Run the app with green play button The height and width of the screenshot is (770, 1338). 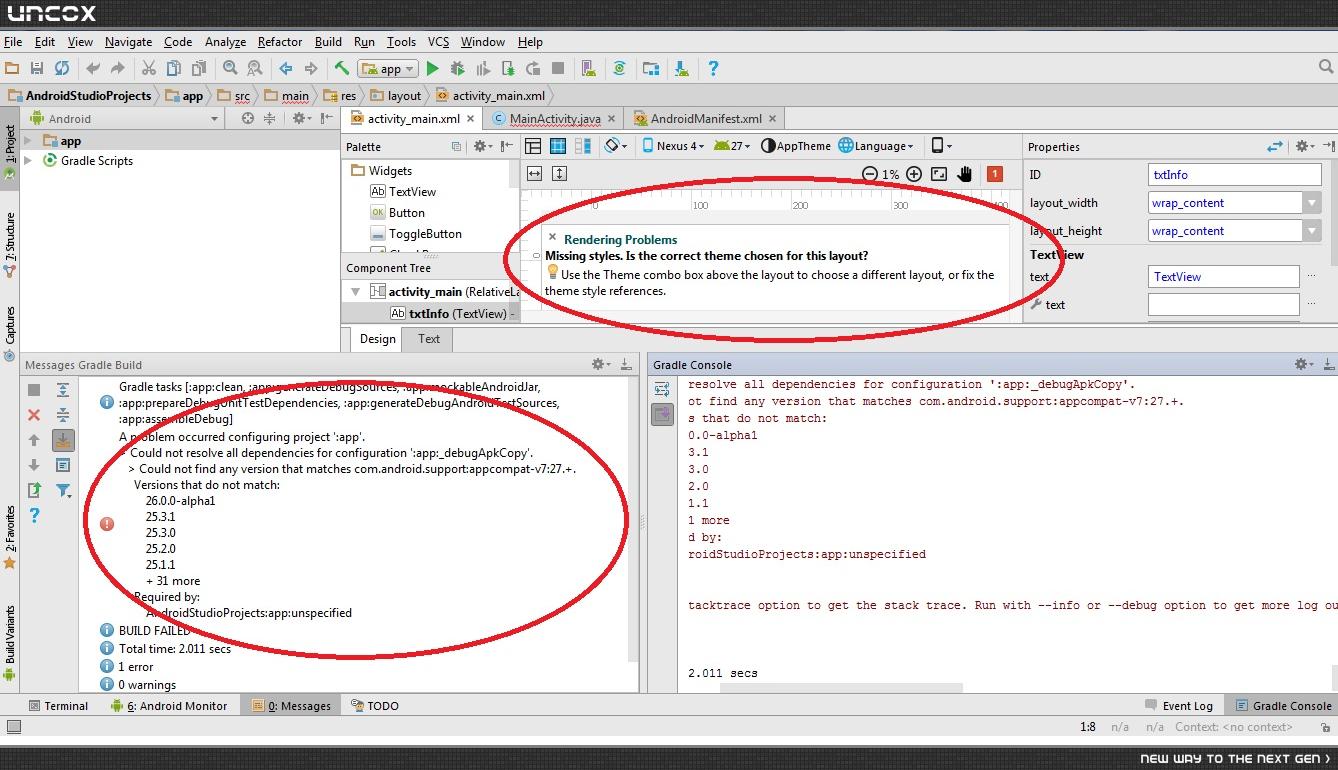(x=432, y=69)
